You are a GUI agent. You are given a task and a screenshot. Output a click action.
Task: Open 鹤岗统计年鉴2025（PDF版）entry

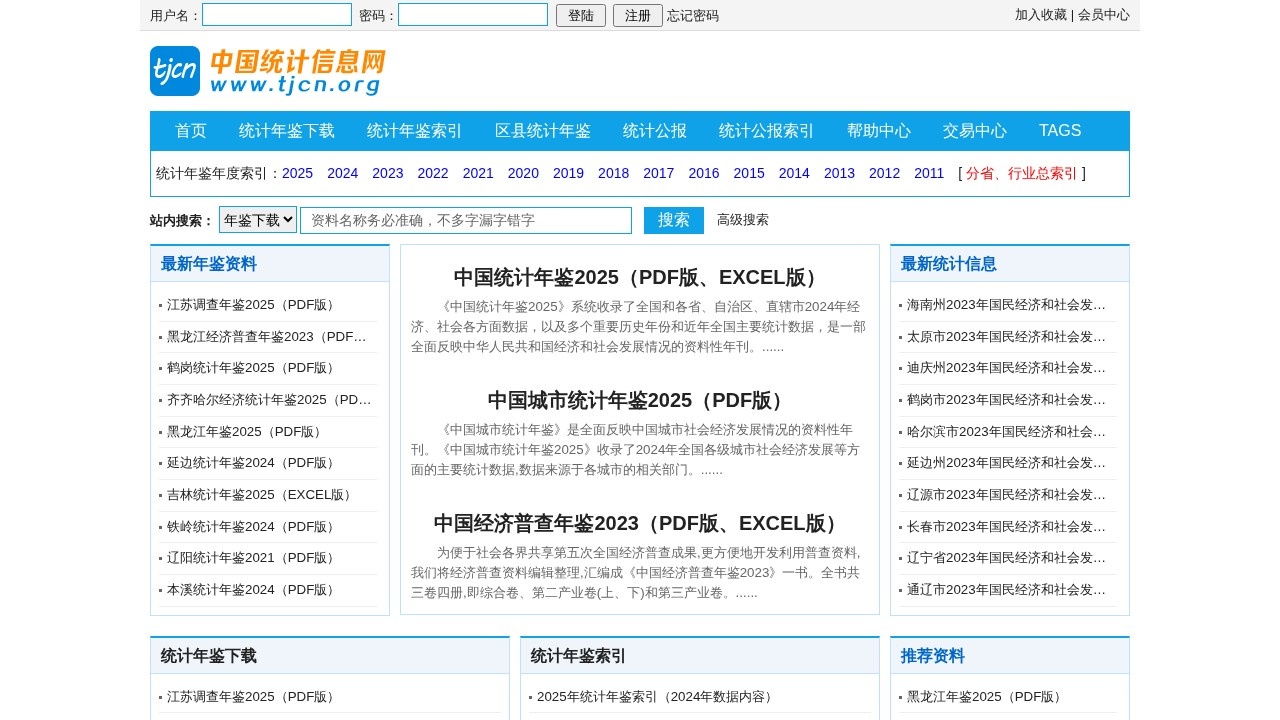253,368
